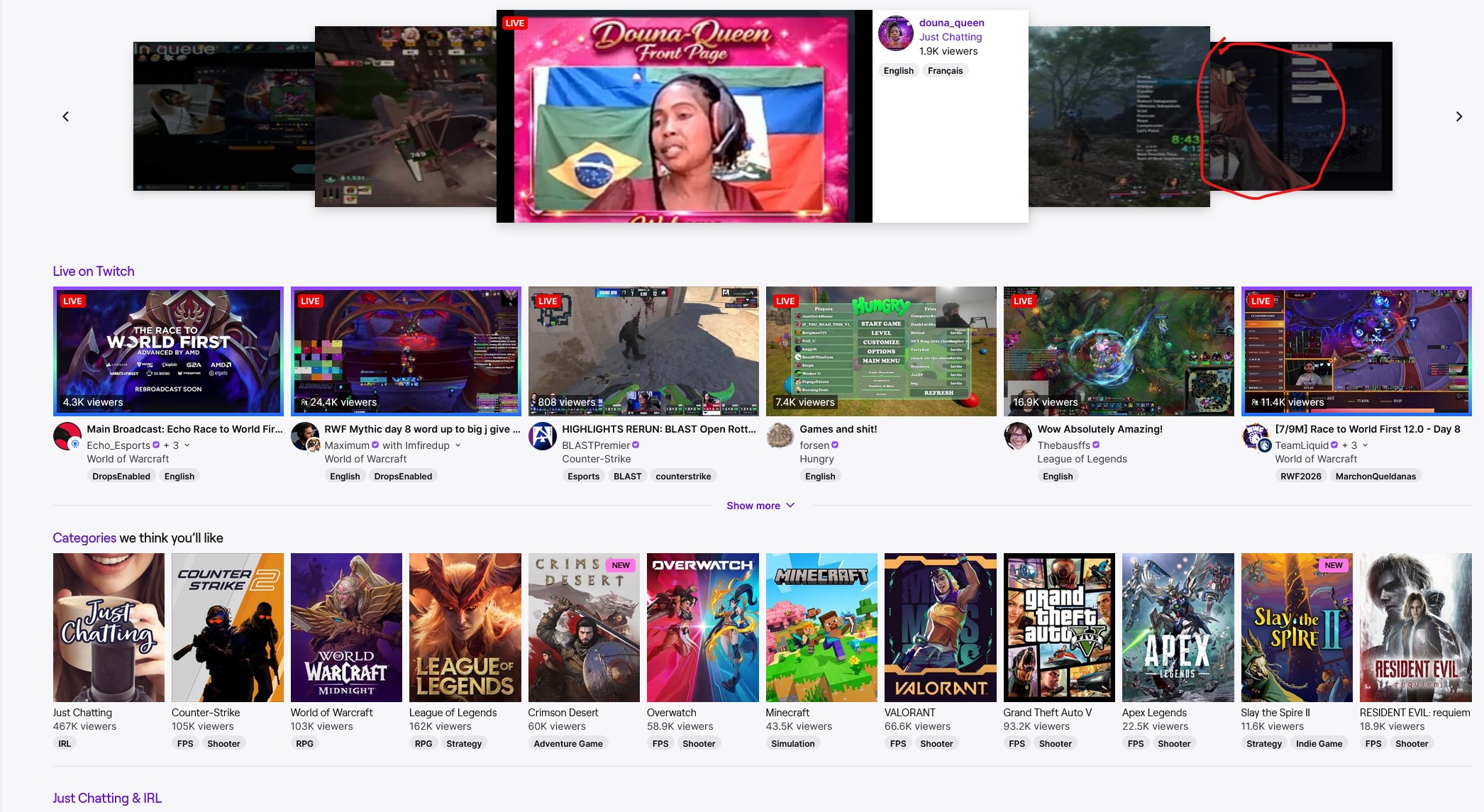
Task: Click the carousel next arrow
Action: [1458, 116]
